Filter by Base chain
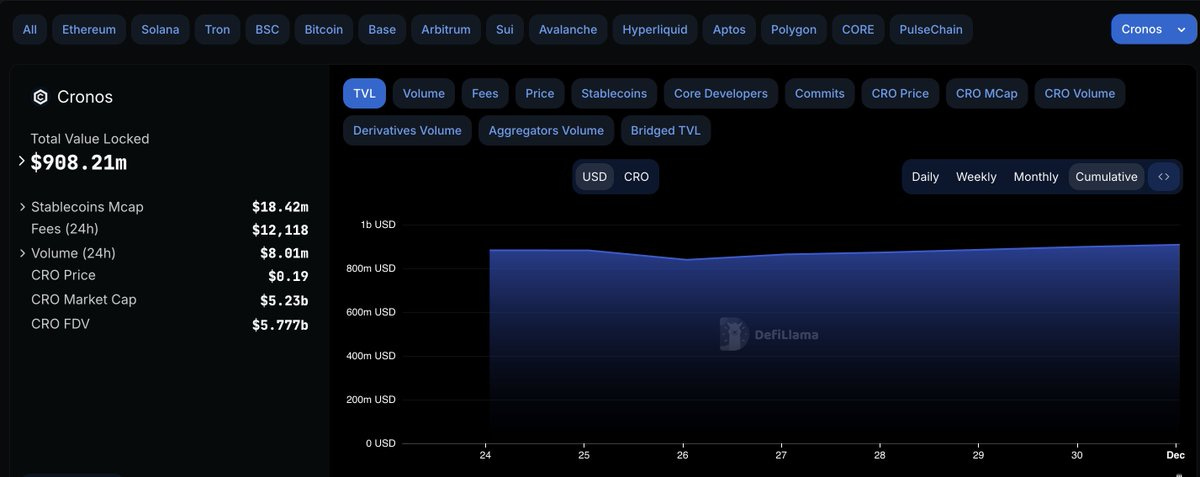 click(x=382, y=29)
